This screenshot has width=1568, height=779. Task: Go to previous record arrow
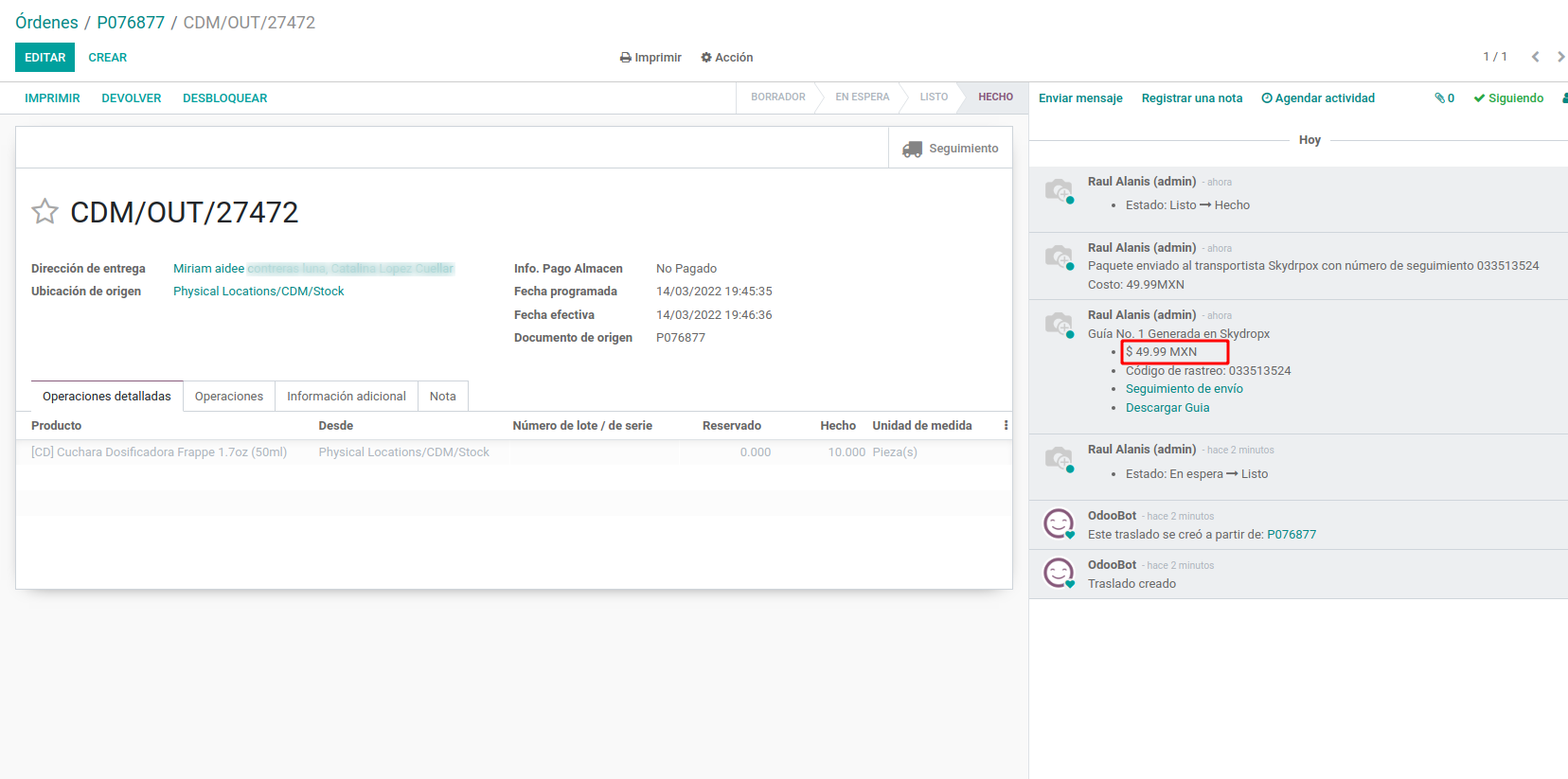pos(1535,57)
